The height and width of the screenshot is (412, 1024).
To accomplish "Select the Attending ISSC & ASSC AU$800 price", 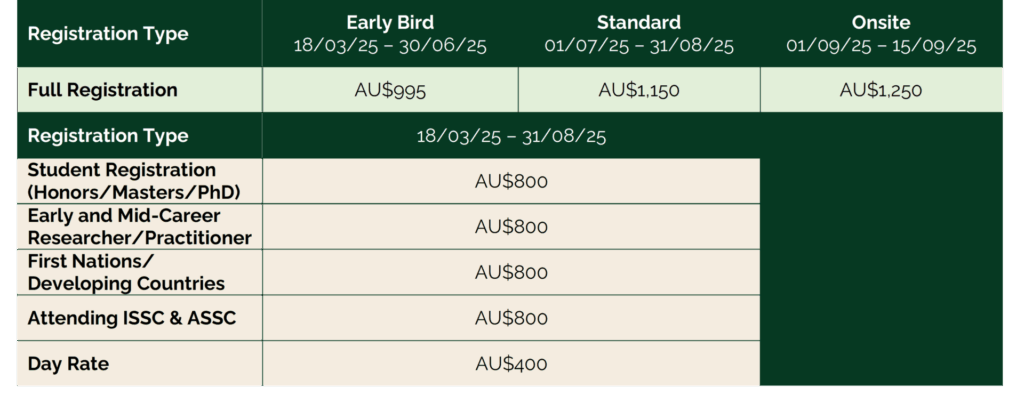I will point(511,318).
